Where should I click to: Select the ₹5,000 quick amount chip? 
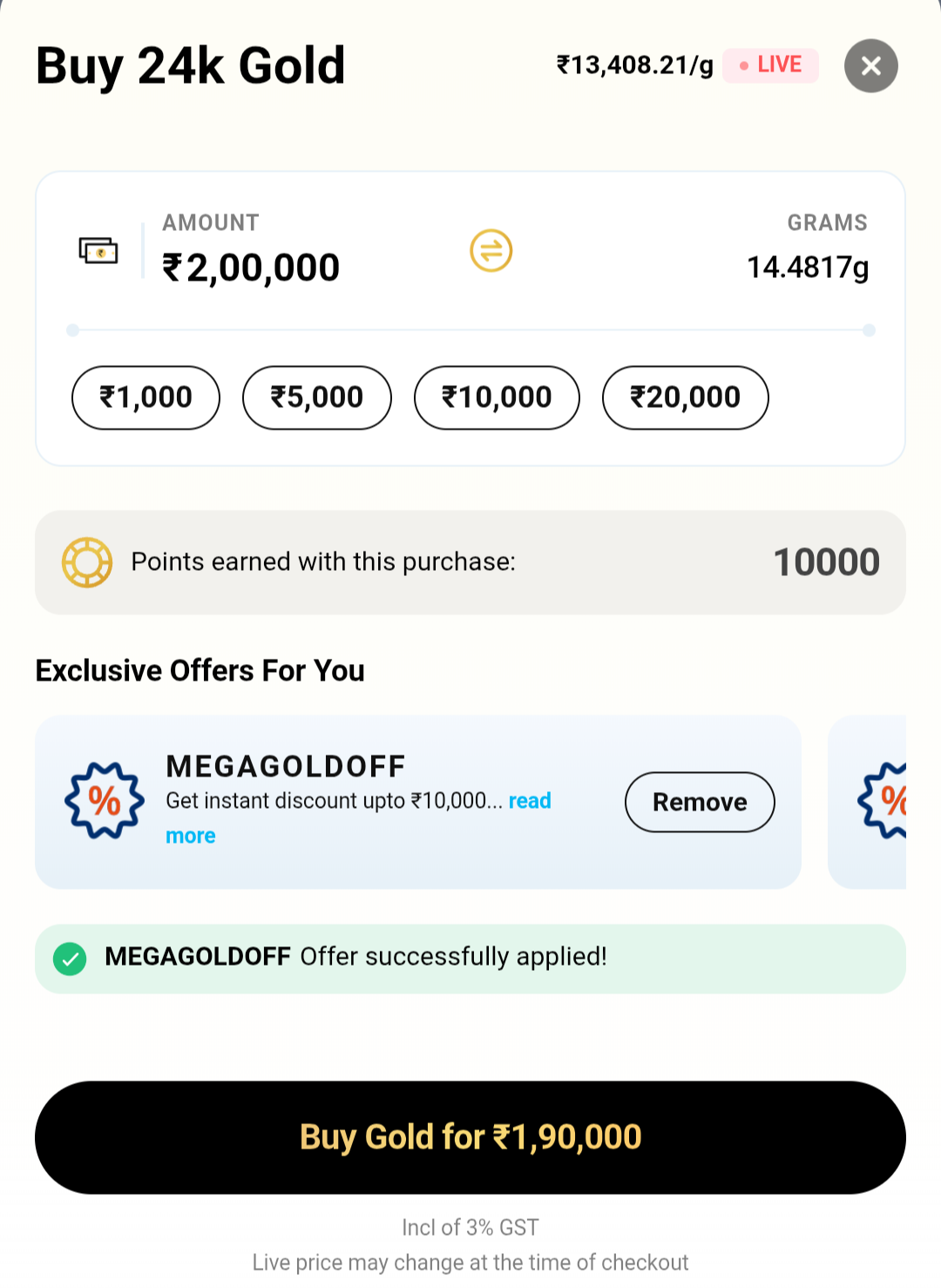[x=317, y=397]
